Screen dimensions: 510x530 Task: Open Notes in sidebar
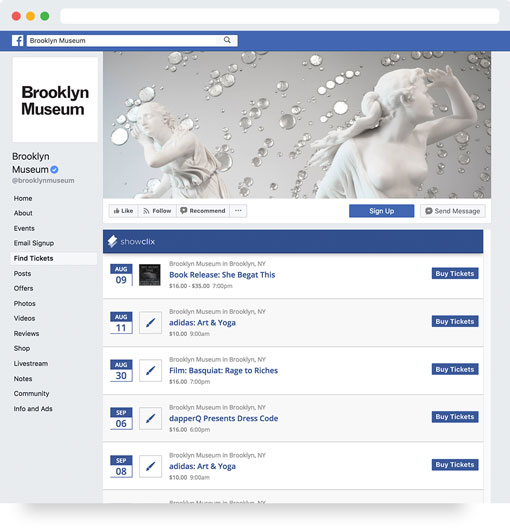pos(23,379)
